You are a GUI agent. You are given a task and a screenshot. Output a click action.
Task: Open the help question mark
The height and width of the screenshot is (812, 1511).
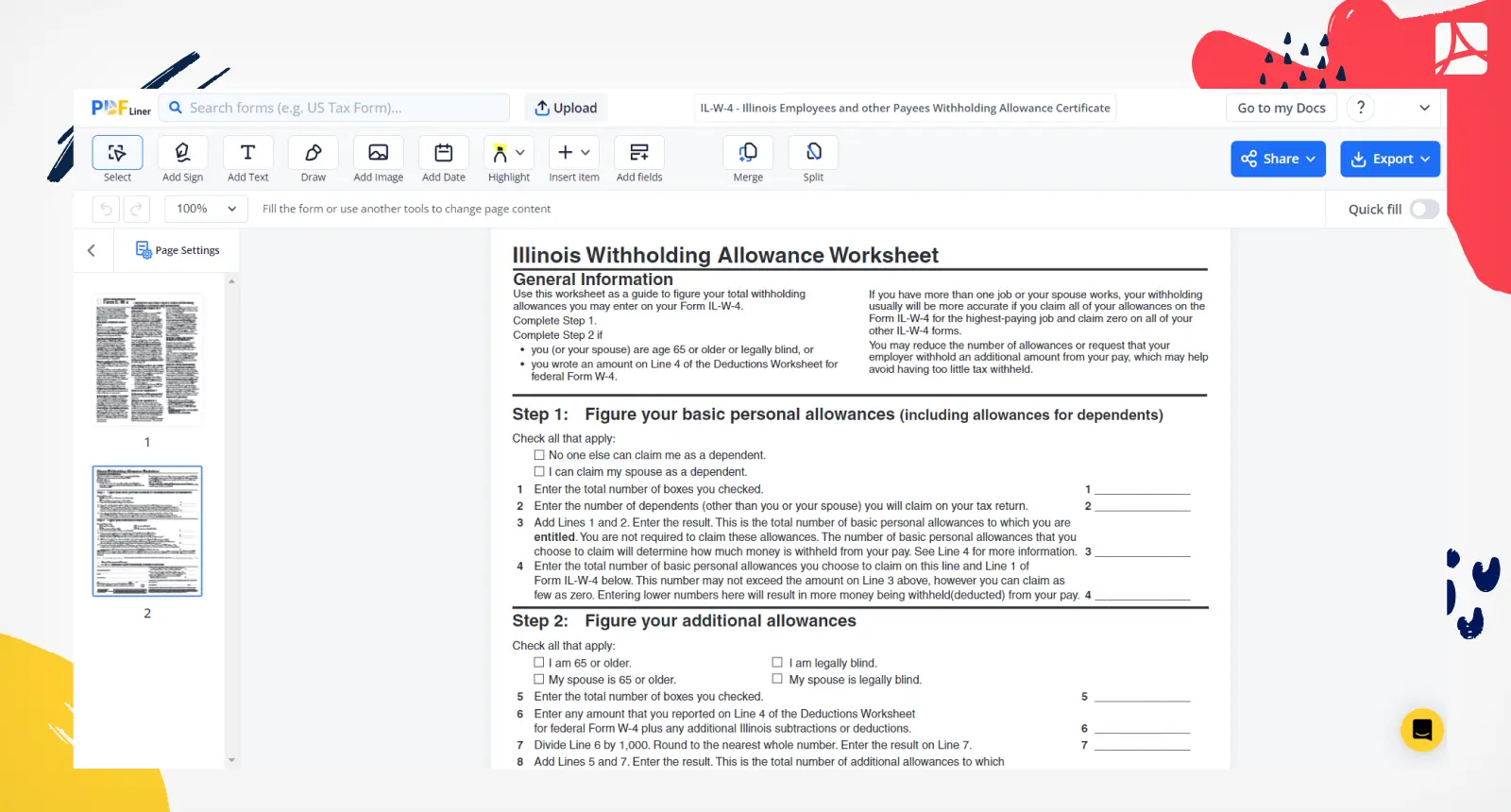coord(1361,108)
